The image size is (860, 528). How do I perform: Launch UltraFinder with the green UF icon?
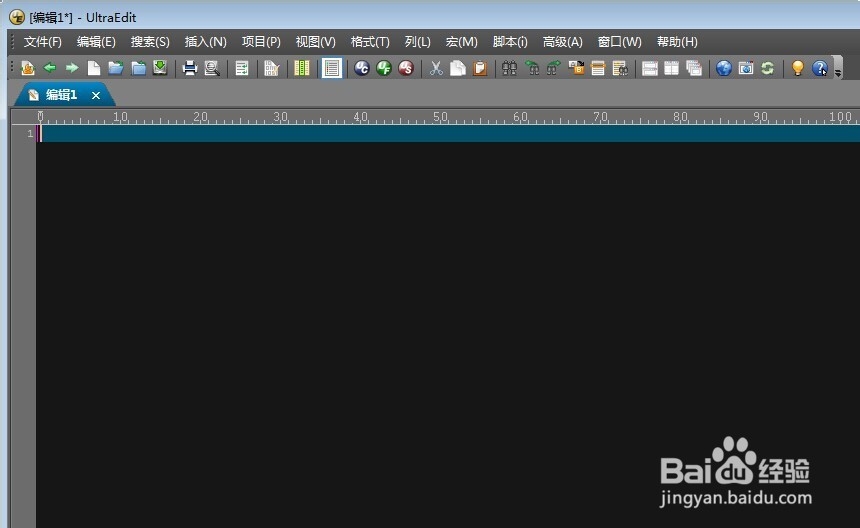[384, 68]
